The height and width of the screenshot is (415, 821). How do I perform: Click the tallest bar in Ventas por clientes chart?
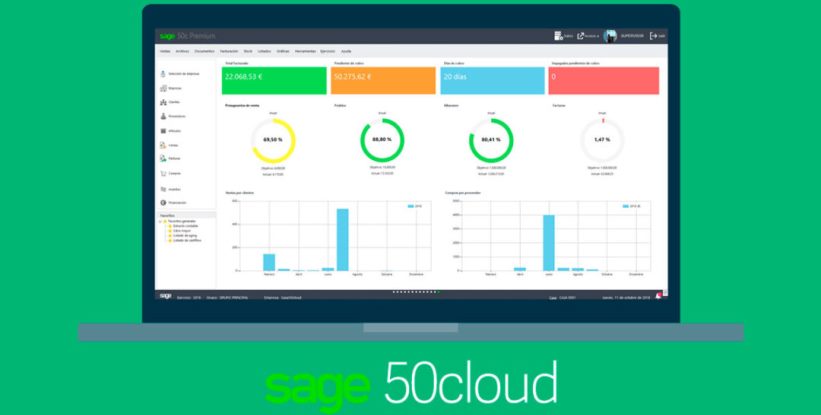pyautogui.click(x=342, y=240)
